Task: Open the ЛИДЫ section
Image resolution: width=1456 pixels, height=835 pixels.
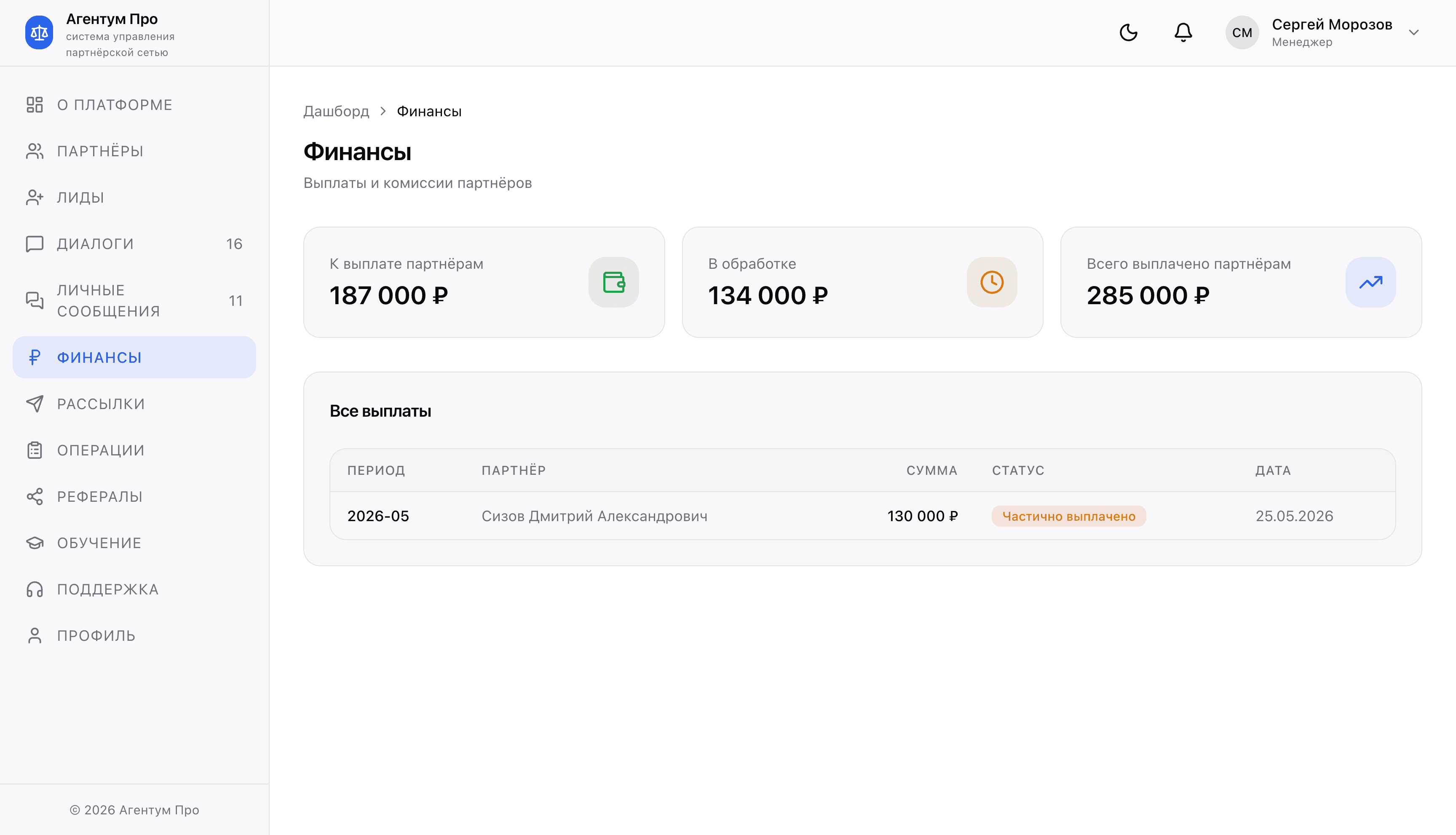Action: pyautogui.click(x=134, y=197)
